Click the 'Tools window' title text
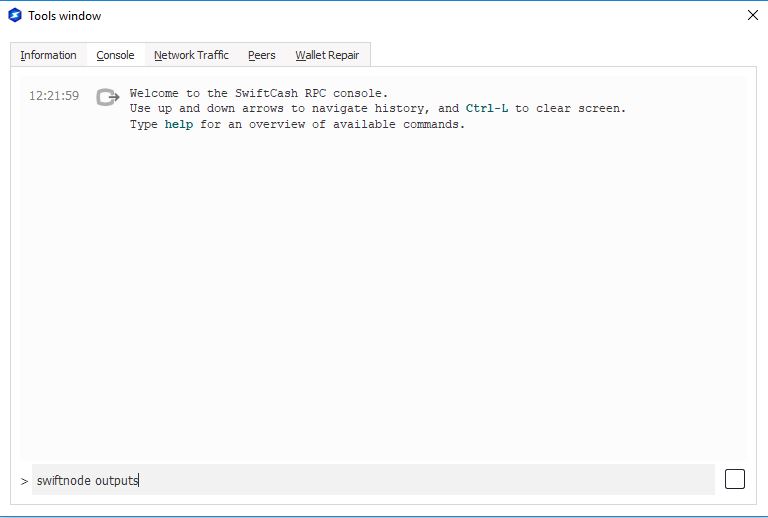 coord(65,16)
